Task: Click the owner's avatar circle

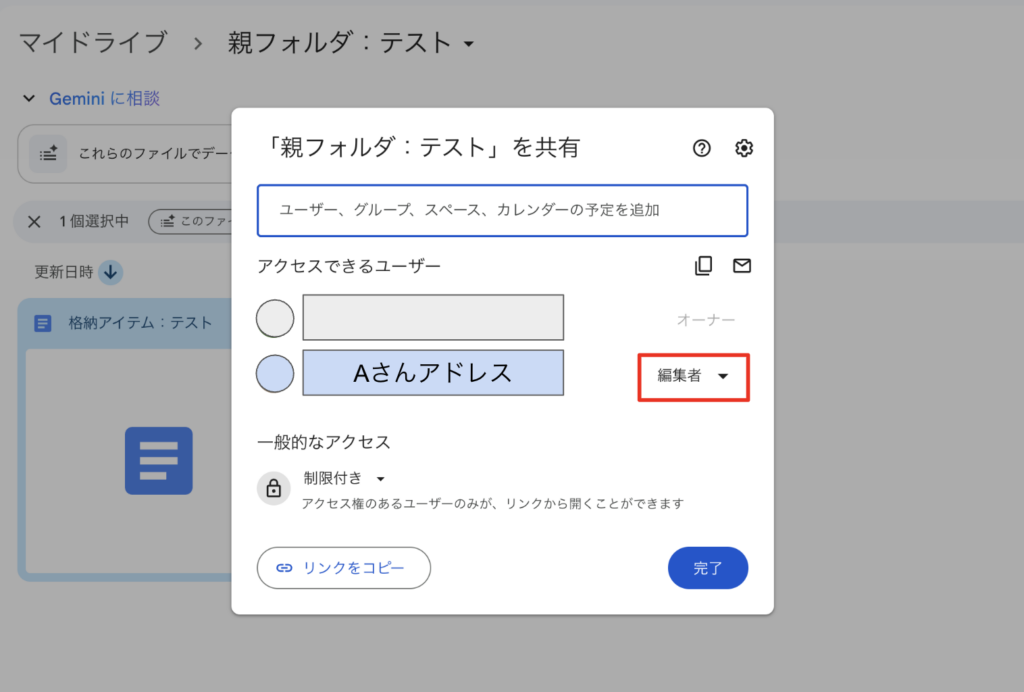Action: (275, 319)
